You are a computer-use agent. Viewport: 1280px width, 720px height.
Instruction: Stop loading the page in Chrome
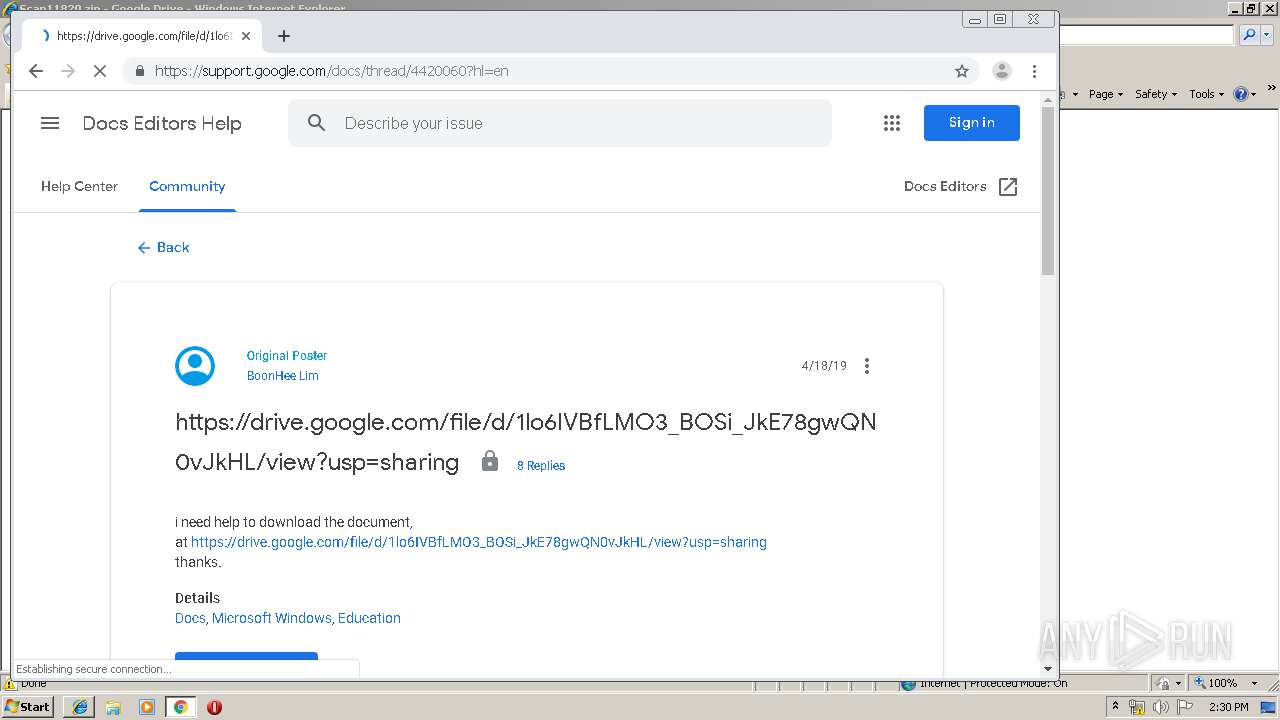click(x=100, y=71)
